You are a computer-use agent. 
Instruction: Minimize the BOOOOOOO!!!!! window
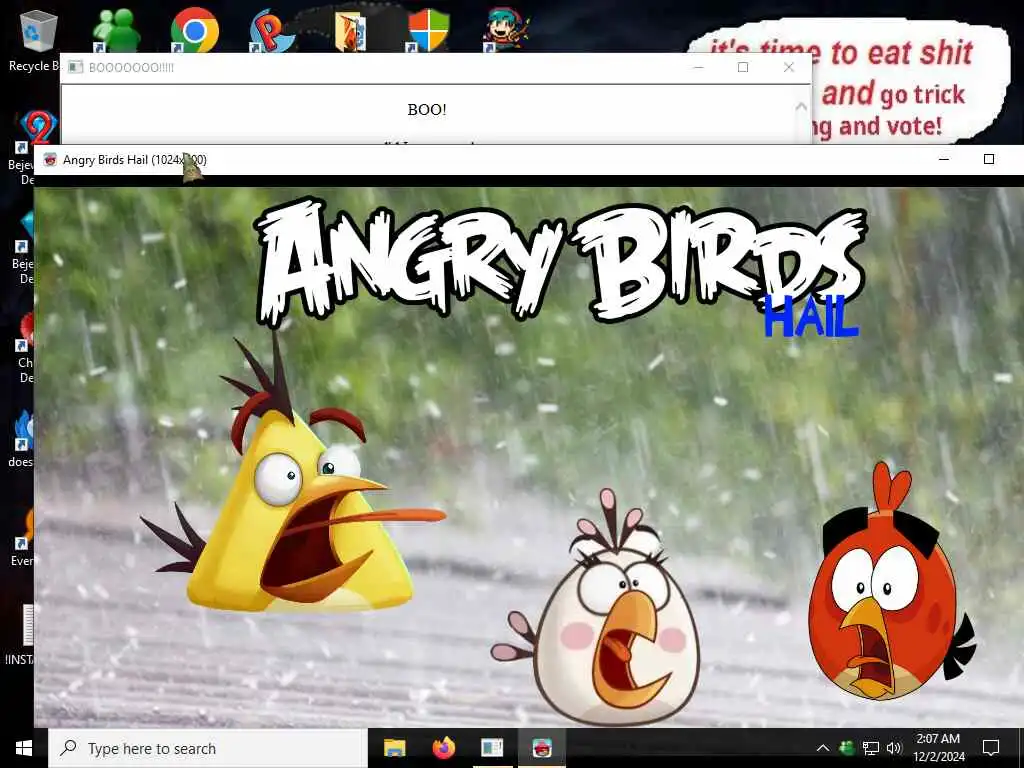pos(699,67)
